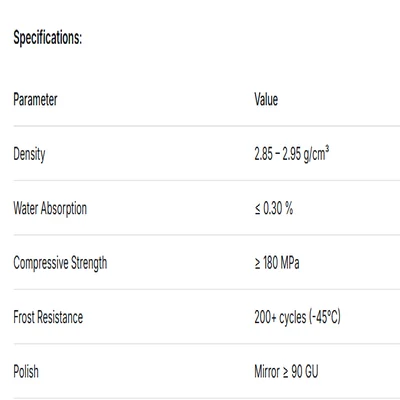
Task: Click the word Mirror in Polish row
Action: click(x=267, y=371)
